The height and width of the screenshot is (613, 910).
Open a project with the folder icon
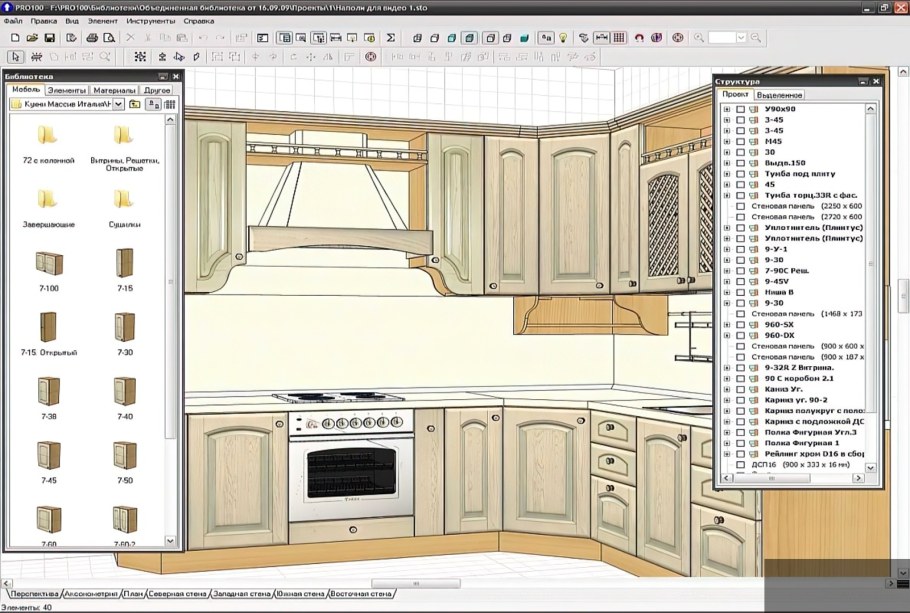click(32, 38)
